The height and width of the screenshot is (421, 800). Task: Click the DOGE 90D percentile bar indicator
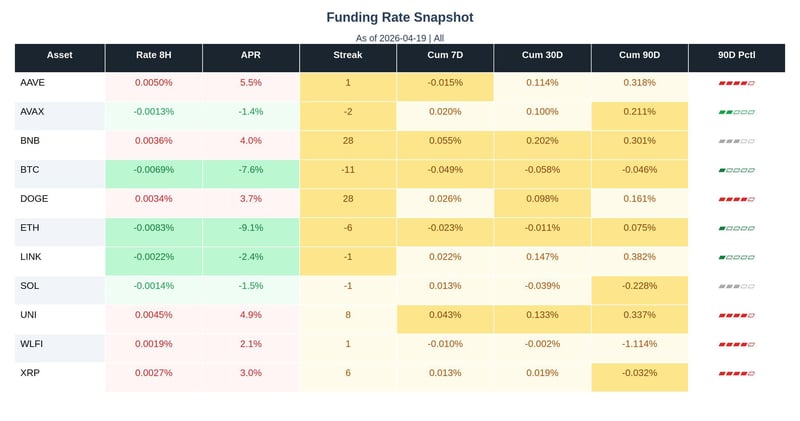pos(736,199)
